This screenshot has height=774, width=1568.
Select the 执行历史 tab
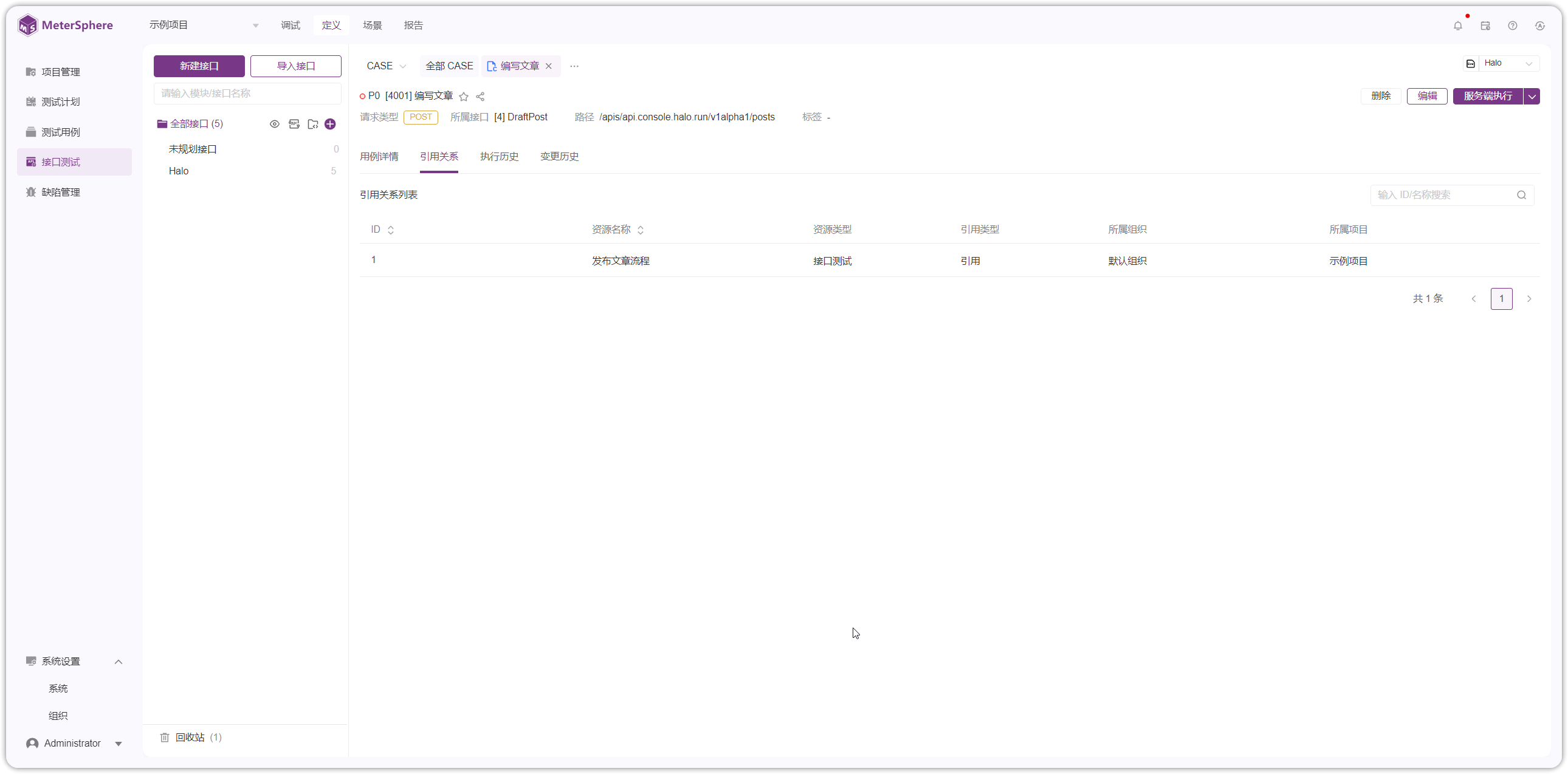pos(499,156)
